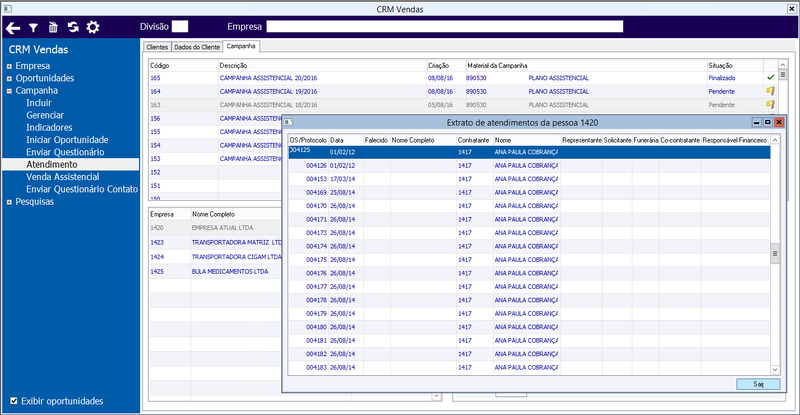800x415 pixels.
Task: Click the Contratante column header
Action: coord(474,140)
